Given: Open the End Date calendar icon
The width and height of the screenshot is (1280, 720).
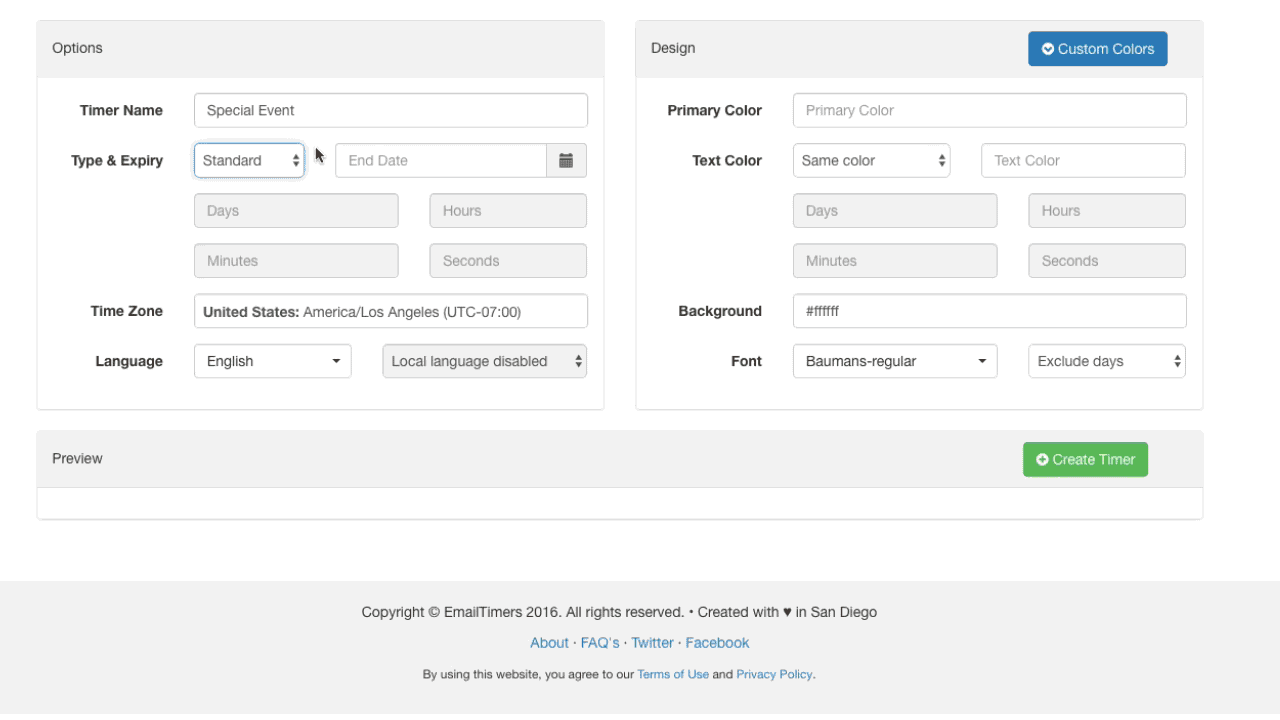Looking at the screenshot, I should click(x=566, y=160).
